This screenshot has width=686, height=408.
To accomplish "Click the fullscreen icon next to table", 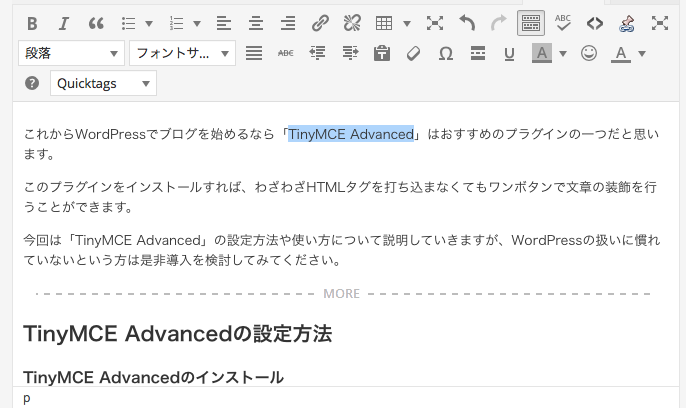I will (x=435, y=23).
